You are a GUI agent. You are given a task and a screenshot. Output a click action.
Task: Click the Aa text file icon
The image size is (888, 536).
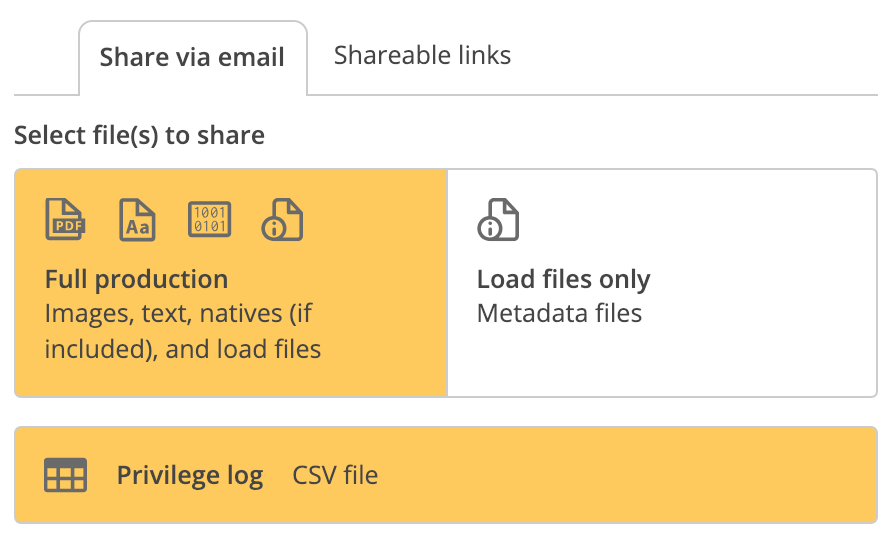click(x=137, y=219)
